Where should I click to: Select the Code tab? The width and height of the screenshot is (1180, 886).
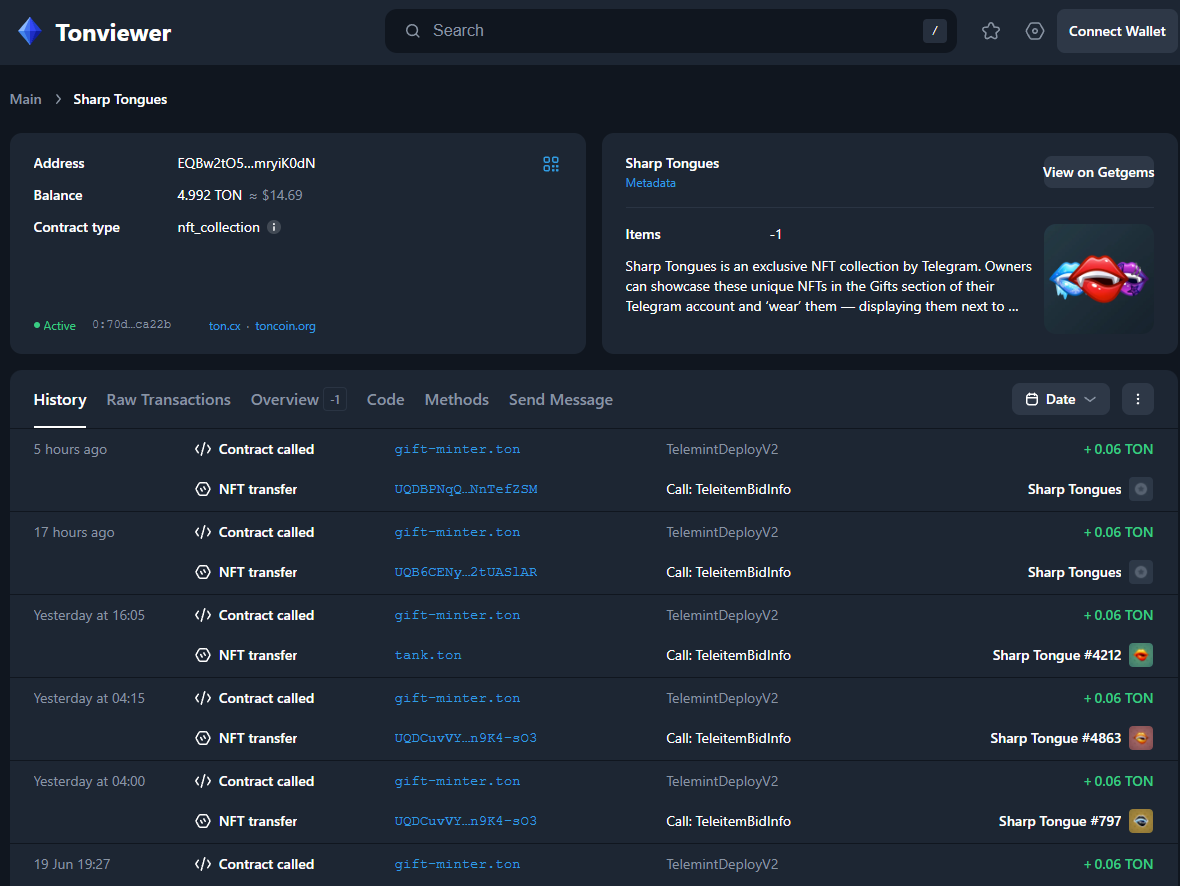pos(385,400)
